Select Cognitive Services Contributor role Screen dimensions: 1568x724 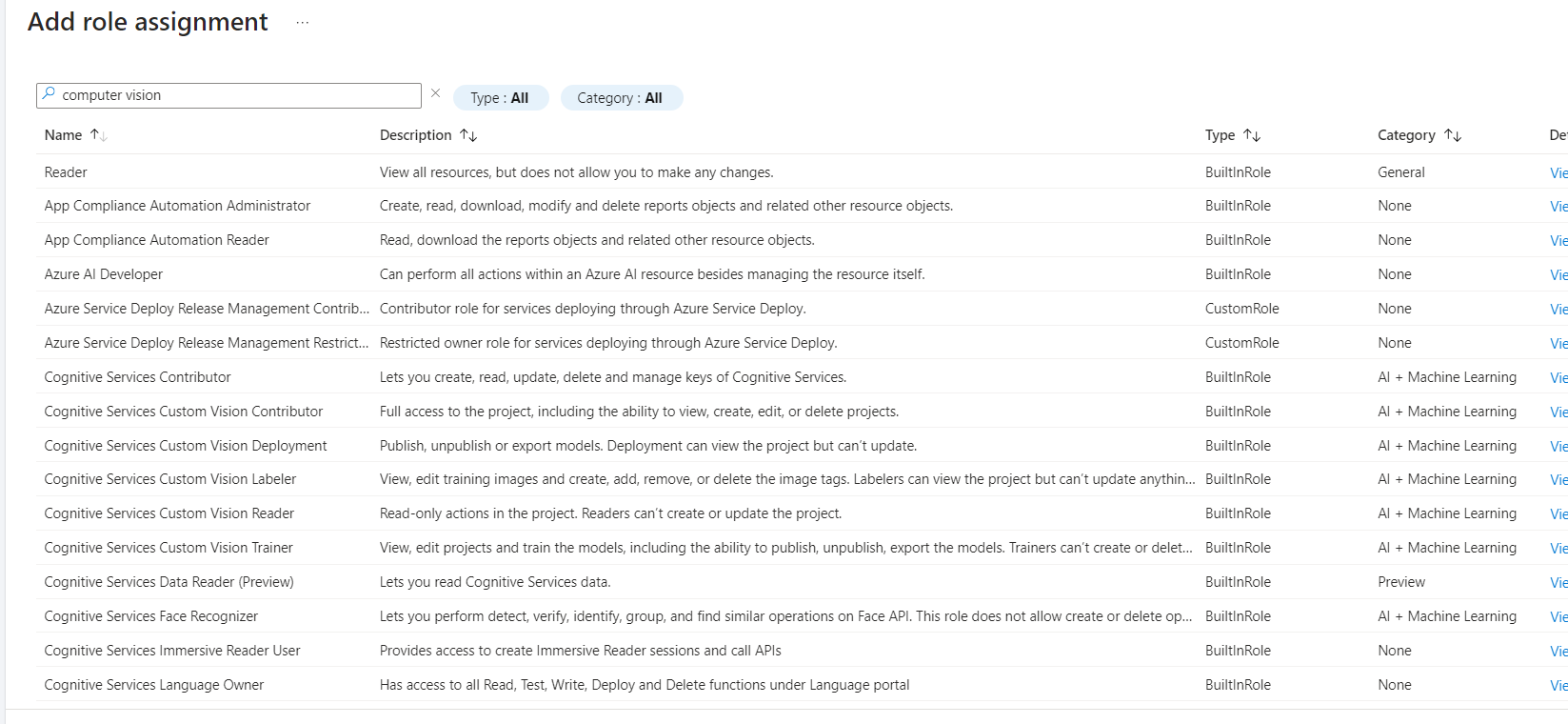(802, 377)
